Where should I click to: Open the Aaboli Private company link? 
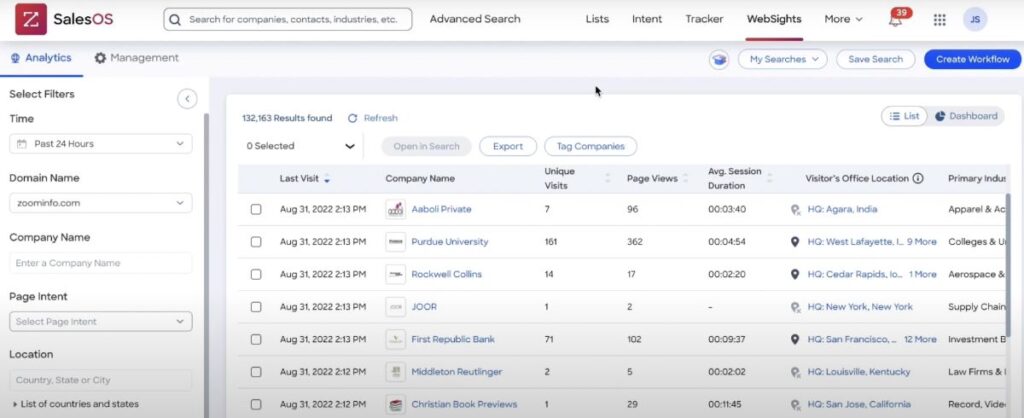(x=441, y=210)
